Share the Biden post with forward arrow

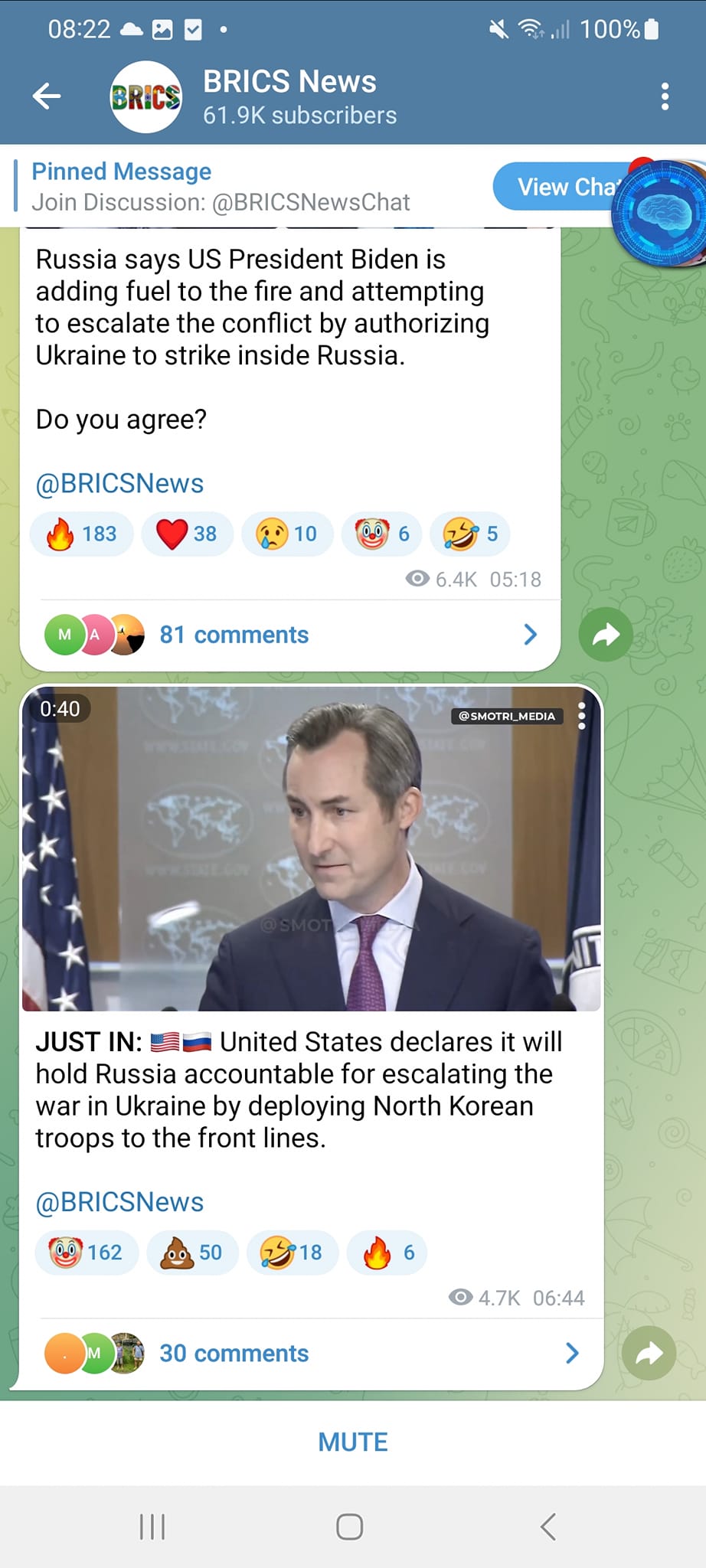[x=605, y=635]
